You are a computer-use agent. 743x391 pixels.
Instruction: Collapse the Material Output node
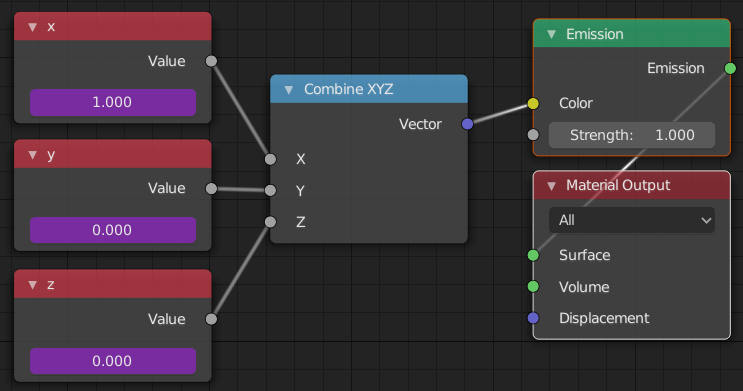pyautogui.click(x=551, y=186)
